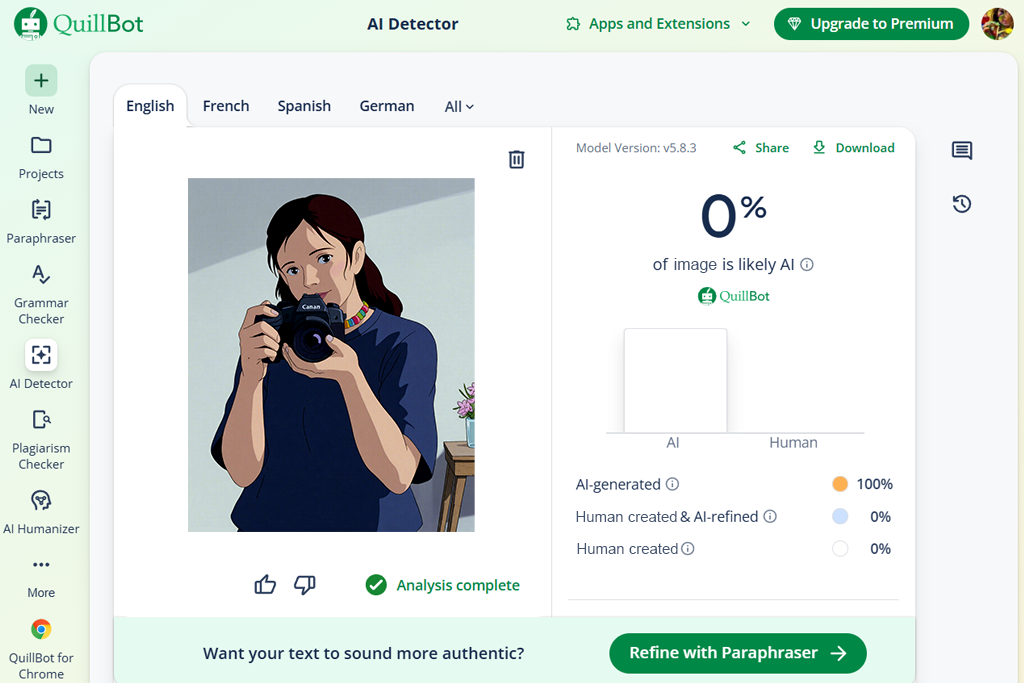Click the QuillBot logo
This screenshot has height=683, width=1024.
(78, 24)
